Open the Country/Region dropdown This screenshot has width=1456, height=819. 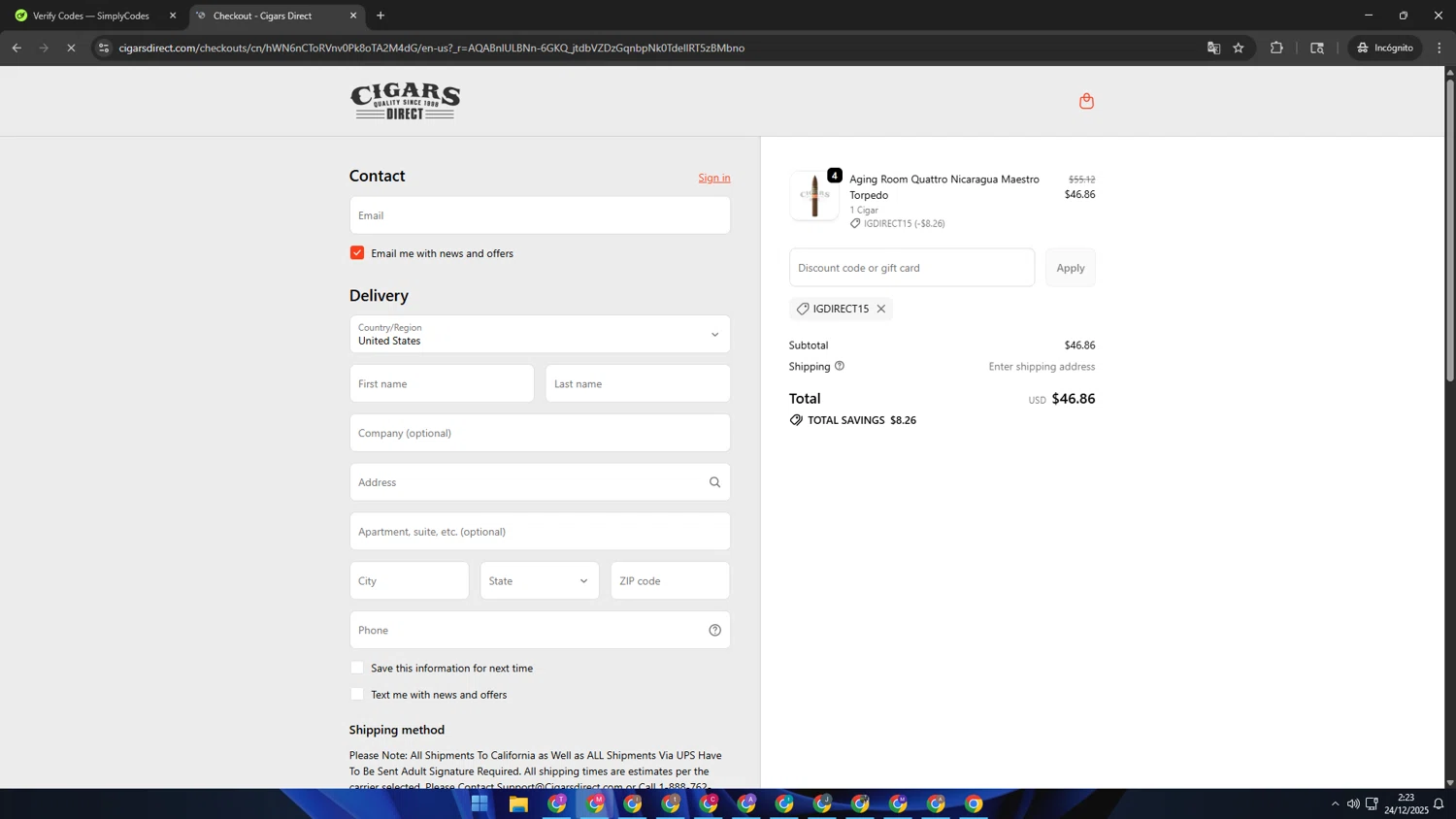540,334
